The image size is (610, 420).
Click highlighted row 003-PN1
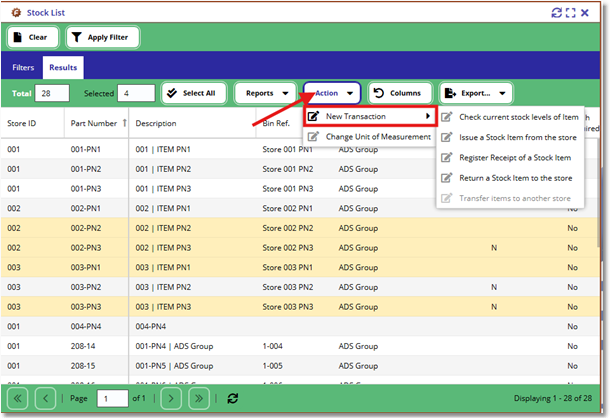coord(300,268)
